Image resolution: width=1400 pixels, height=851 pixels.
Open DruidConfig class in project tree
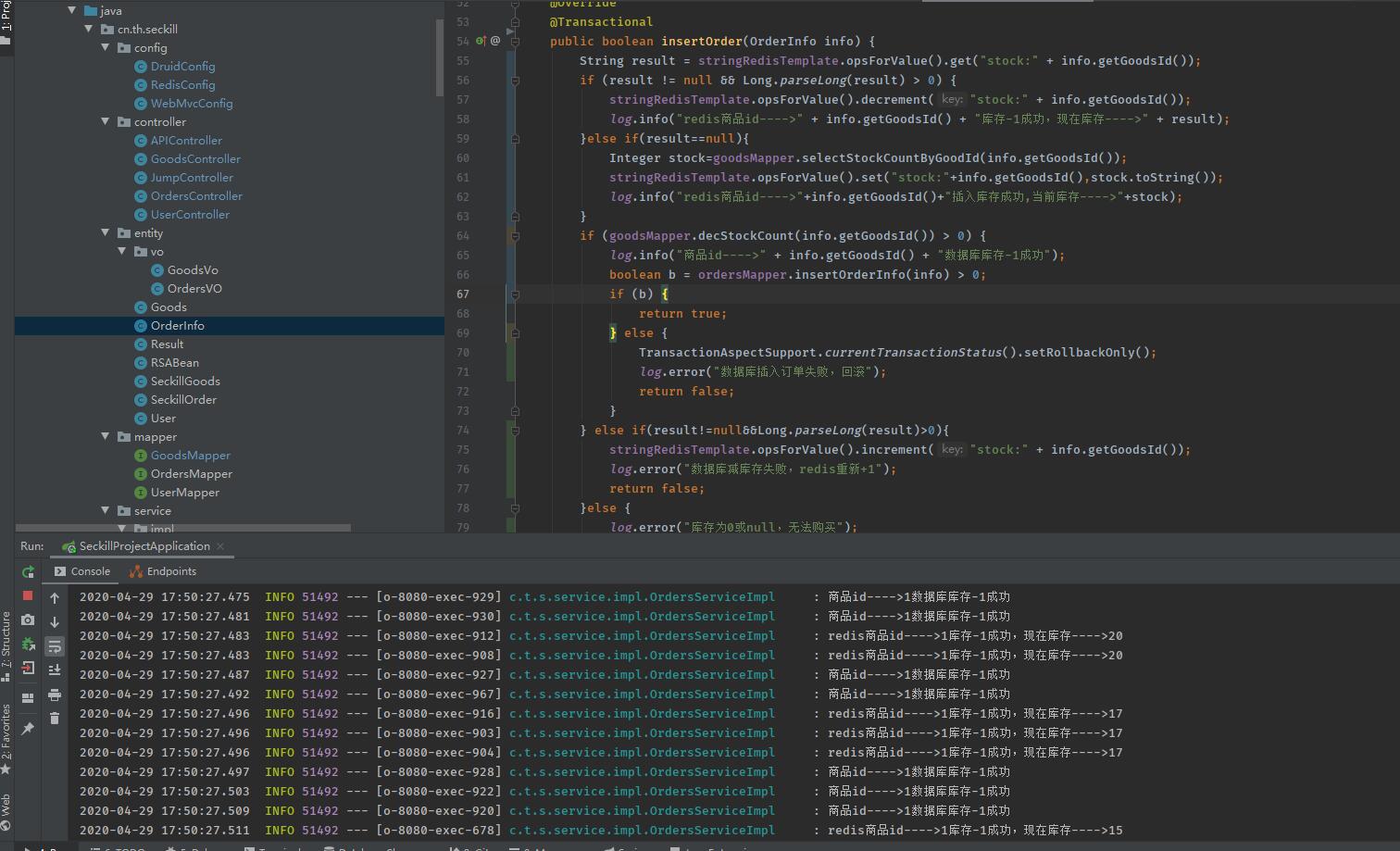tap(182, 66)
